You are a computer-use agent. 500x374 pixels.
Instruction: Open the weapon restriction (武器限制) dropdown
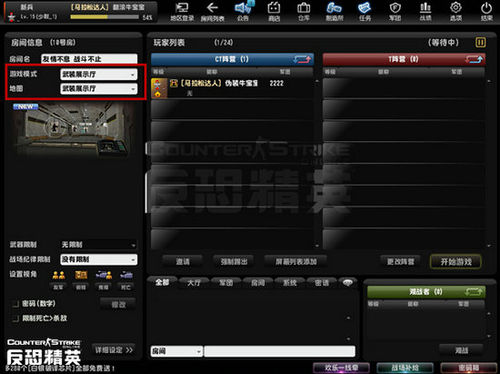[99, 245]
